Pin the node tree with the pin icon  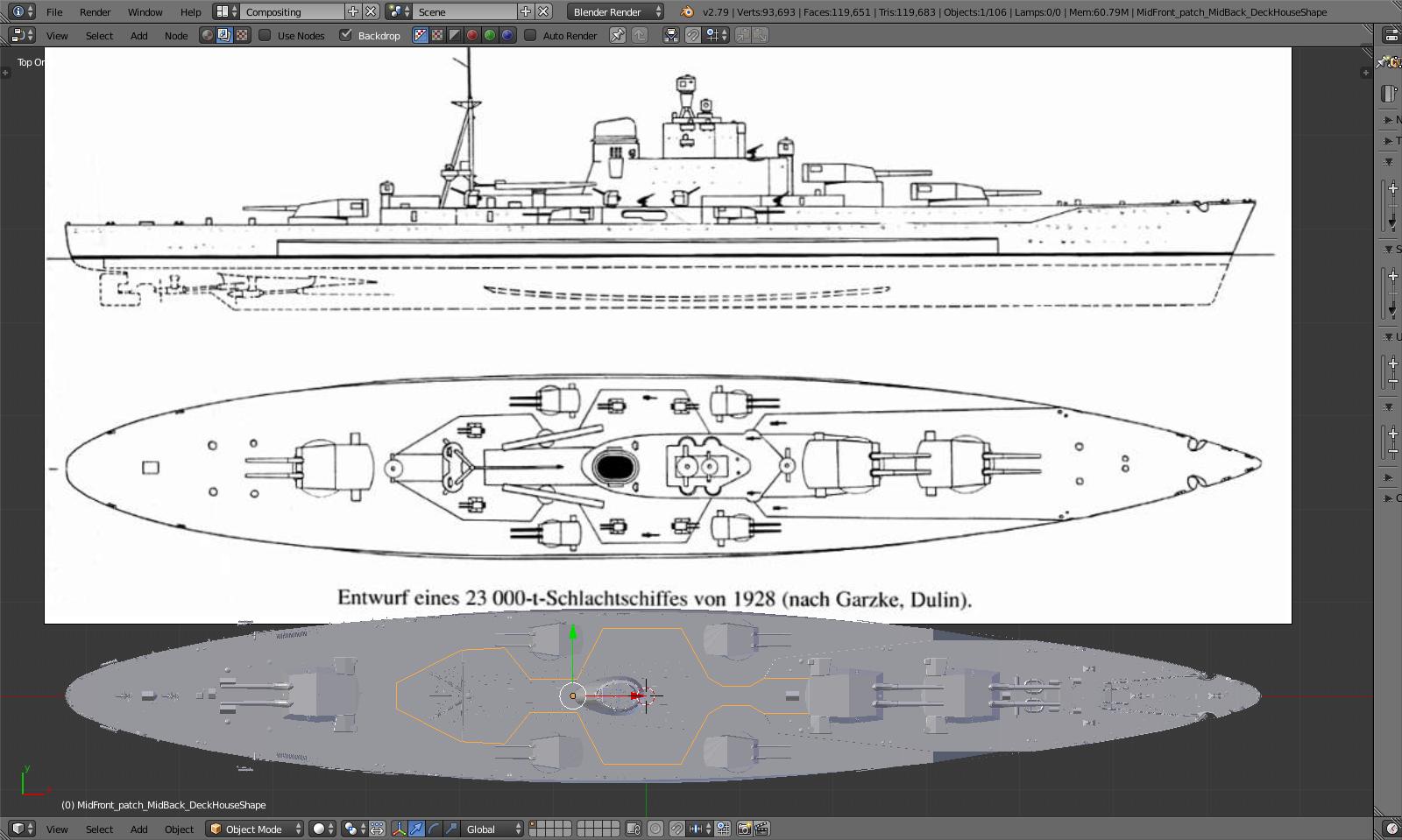click(618, 35)
